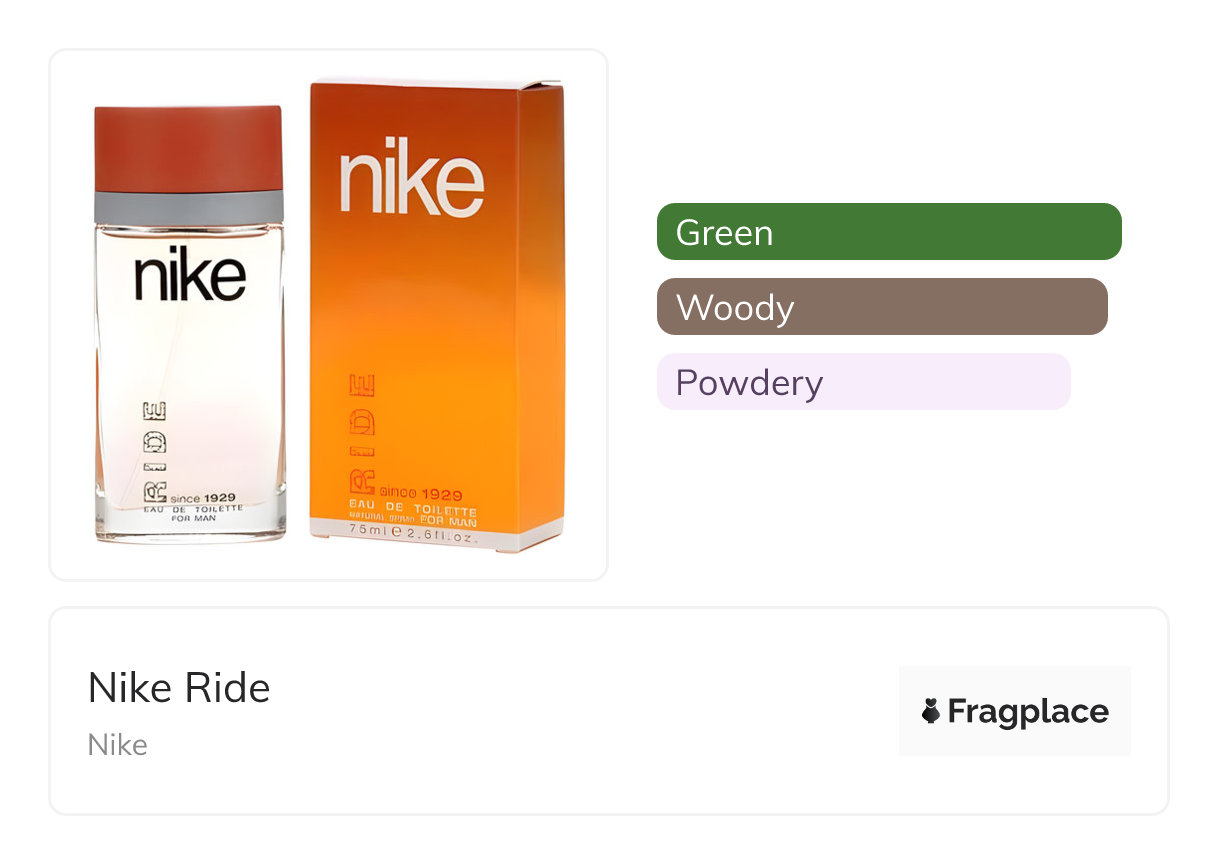Image resolution: width=1218 pixels, height=864 pixels.
Task: Select the Powdery scent accord bar
Action: 863,382
